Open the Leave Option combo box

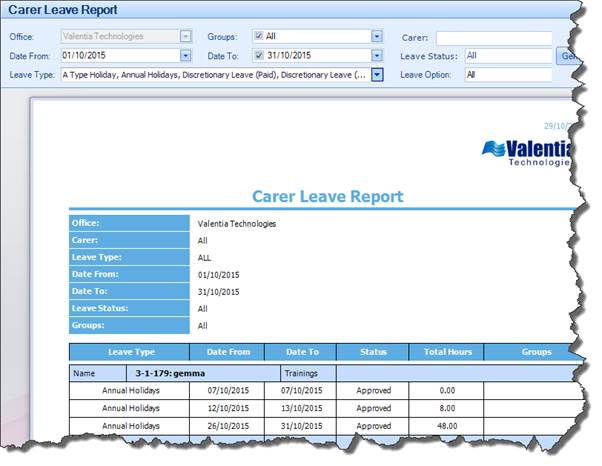(x=508, y=75)
